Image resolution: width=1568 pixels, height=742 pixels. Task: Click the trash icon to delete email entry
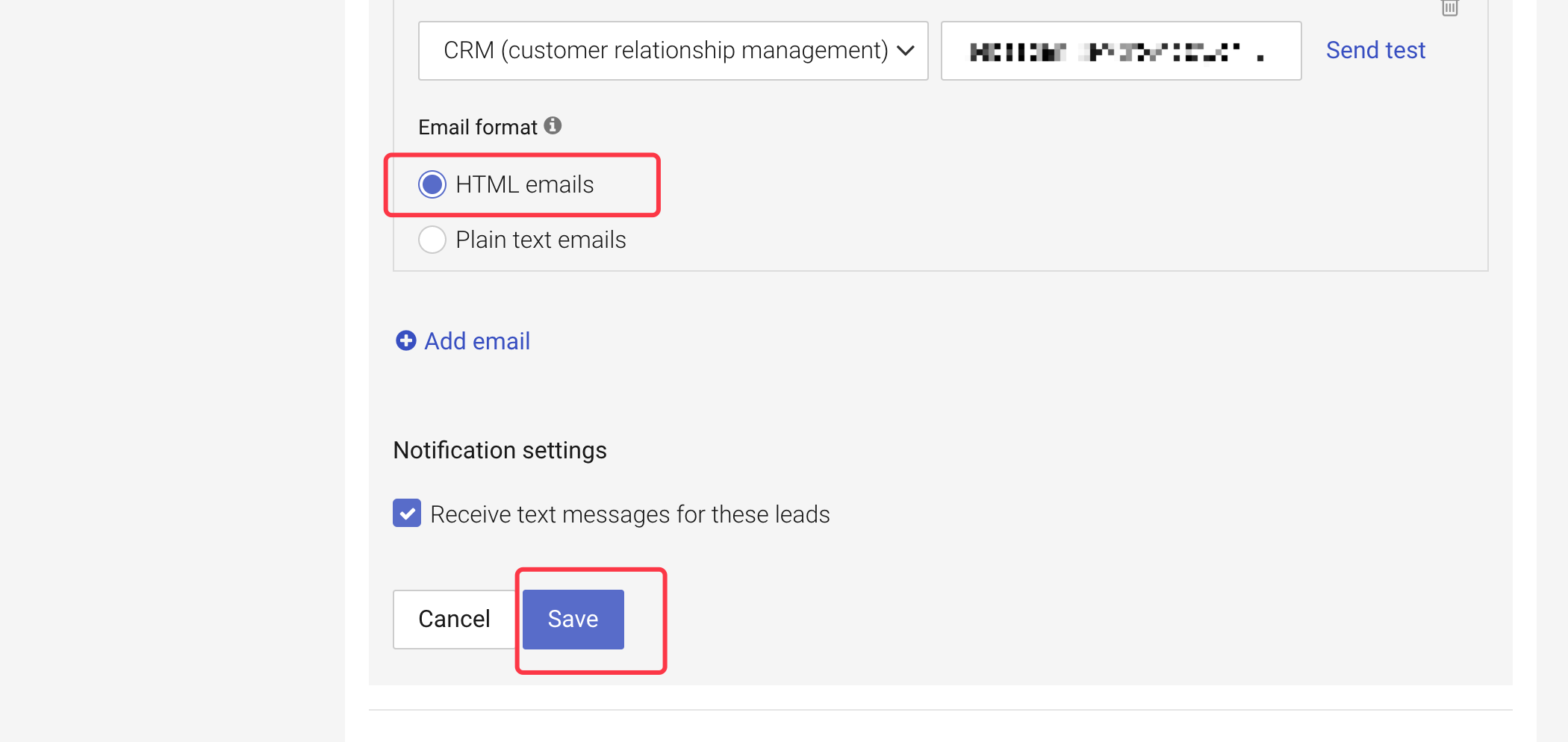(1449, 8)
